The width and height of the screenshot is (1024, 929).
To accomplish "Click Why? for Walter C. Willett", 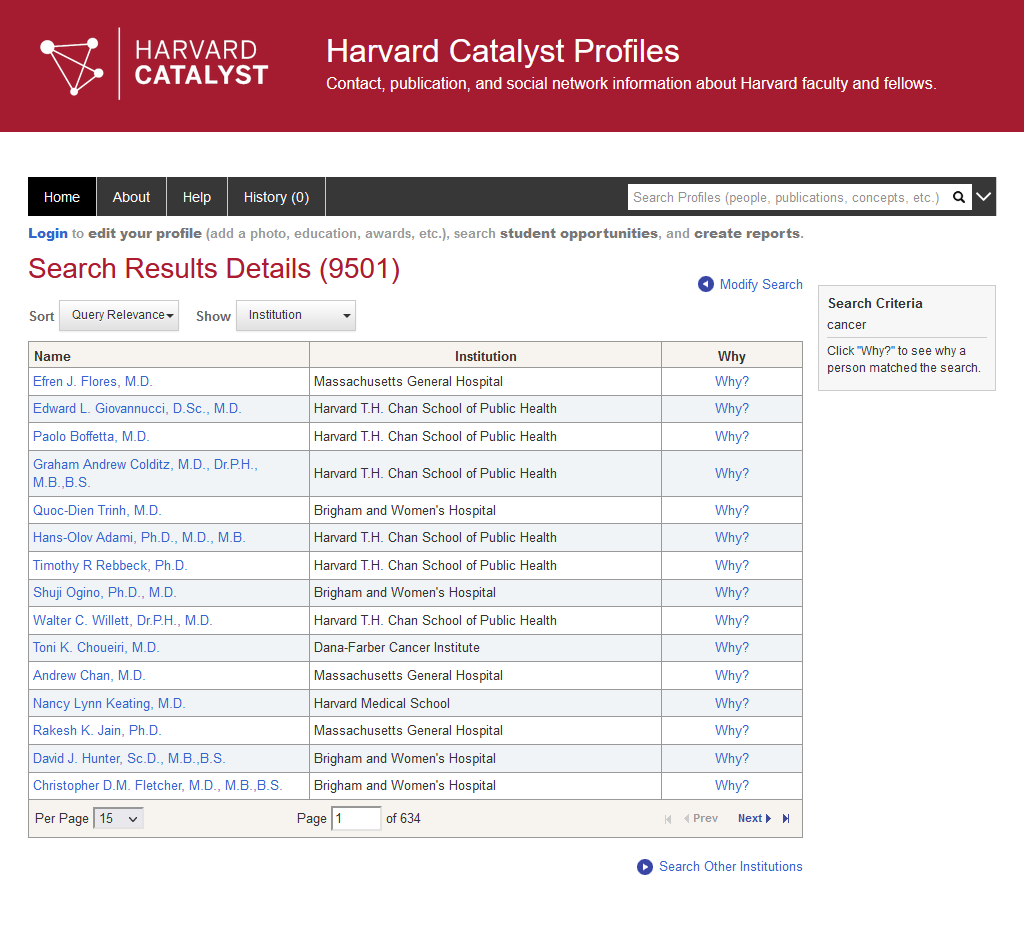I will (732, 621).
